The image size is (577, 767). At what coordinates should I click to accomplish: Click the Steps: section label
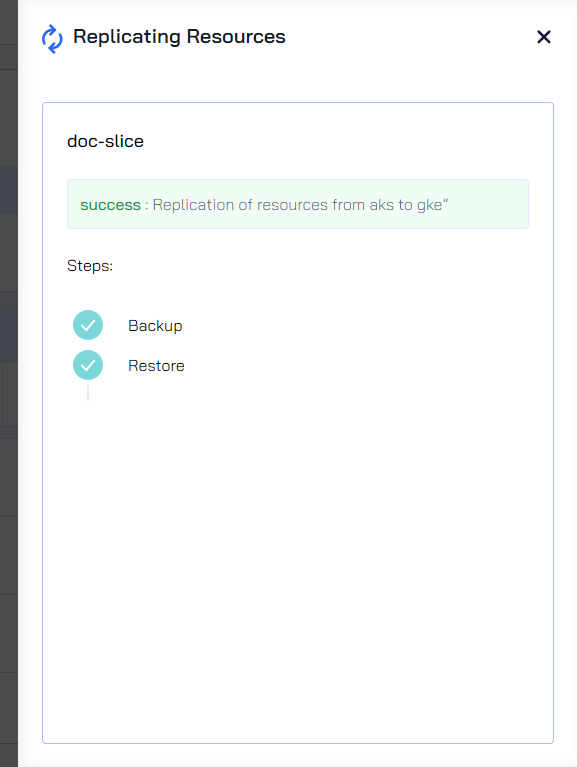point(90,266)
